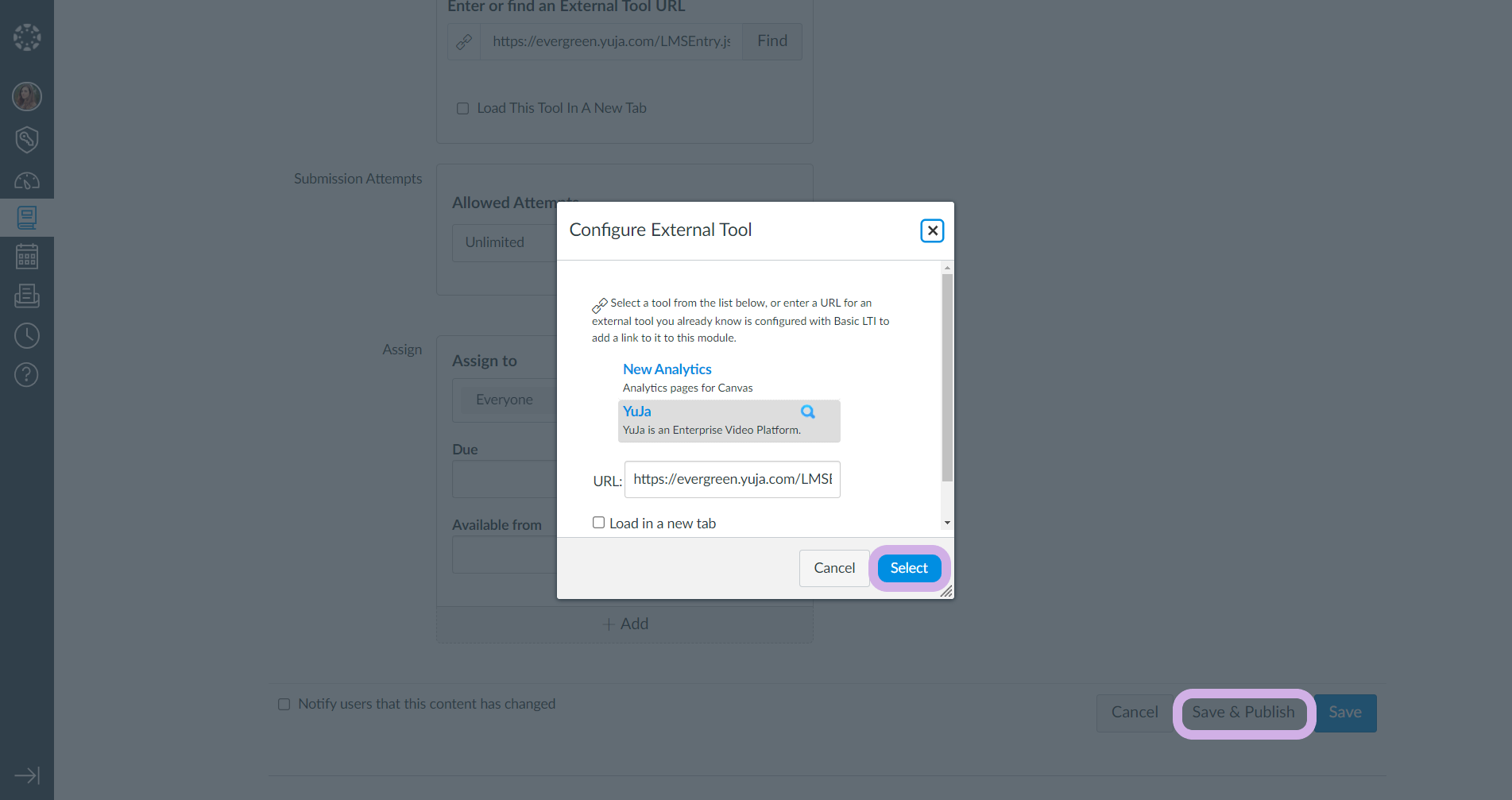Open the Account profile avatar
The width and height of the screenshot is (1512, 800).
[27, 97]
